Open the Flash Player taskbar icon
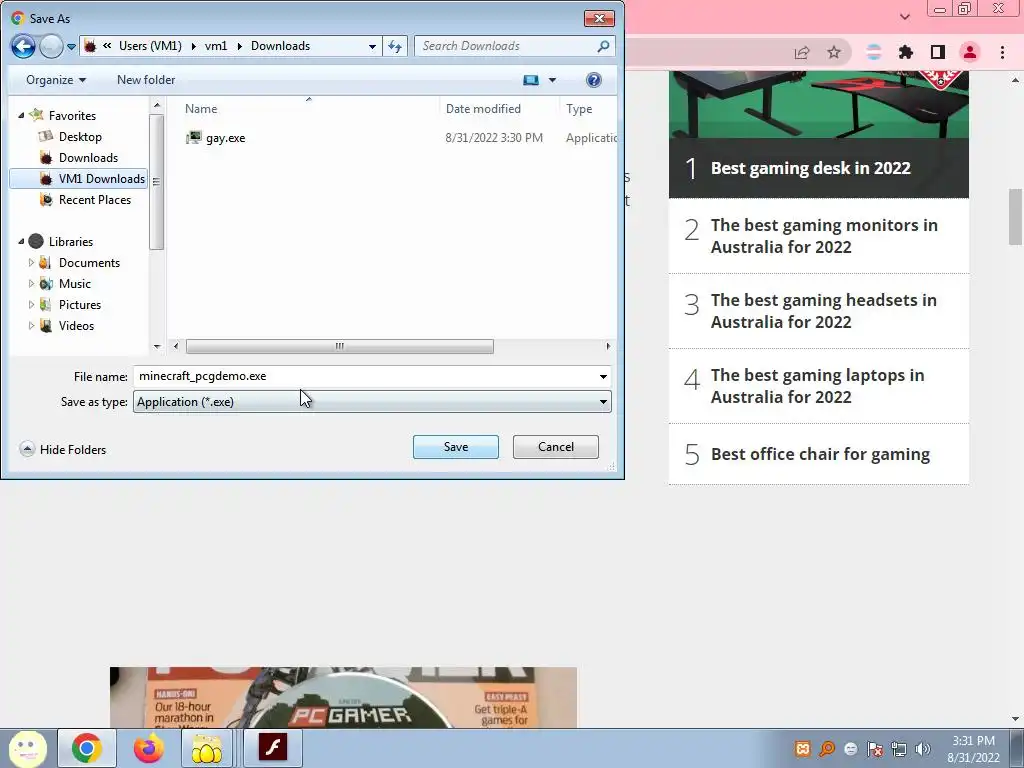This screenshot has width=1024, height=768. 273,748
